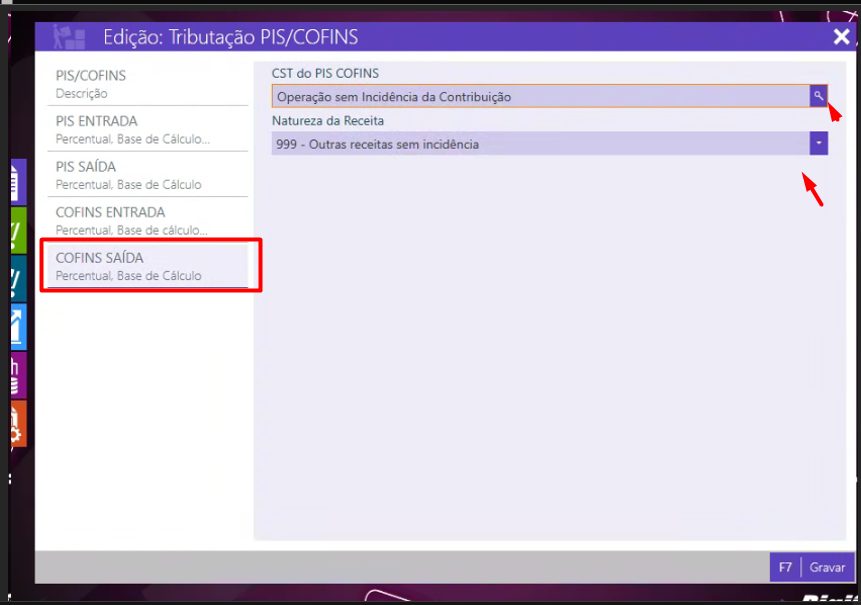Click into the CST do PIS COFINS field

[x=540, y=96]
